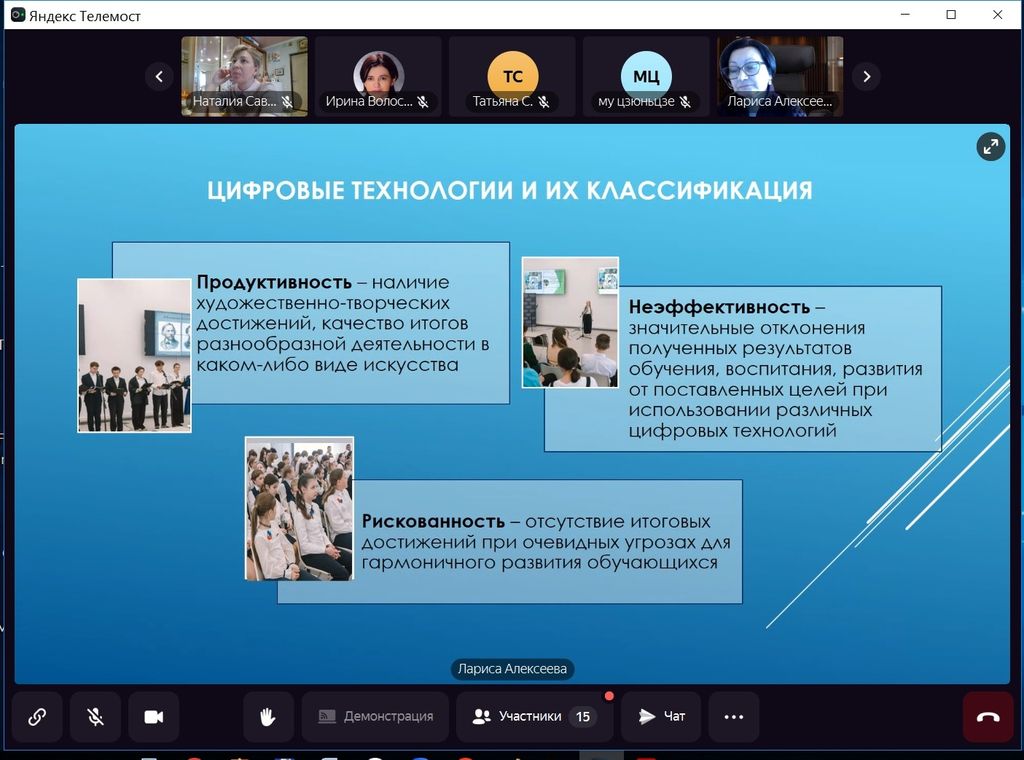Unmute the microphone in bottom toolbar

[x=95, y=716]
